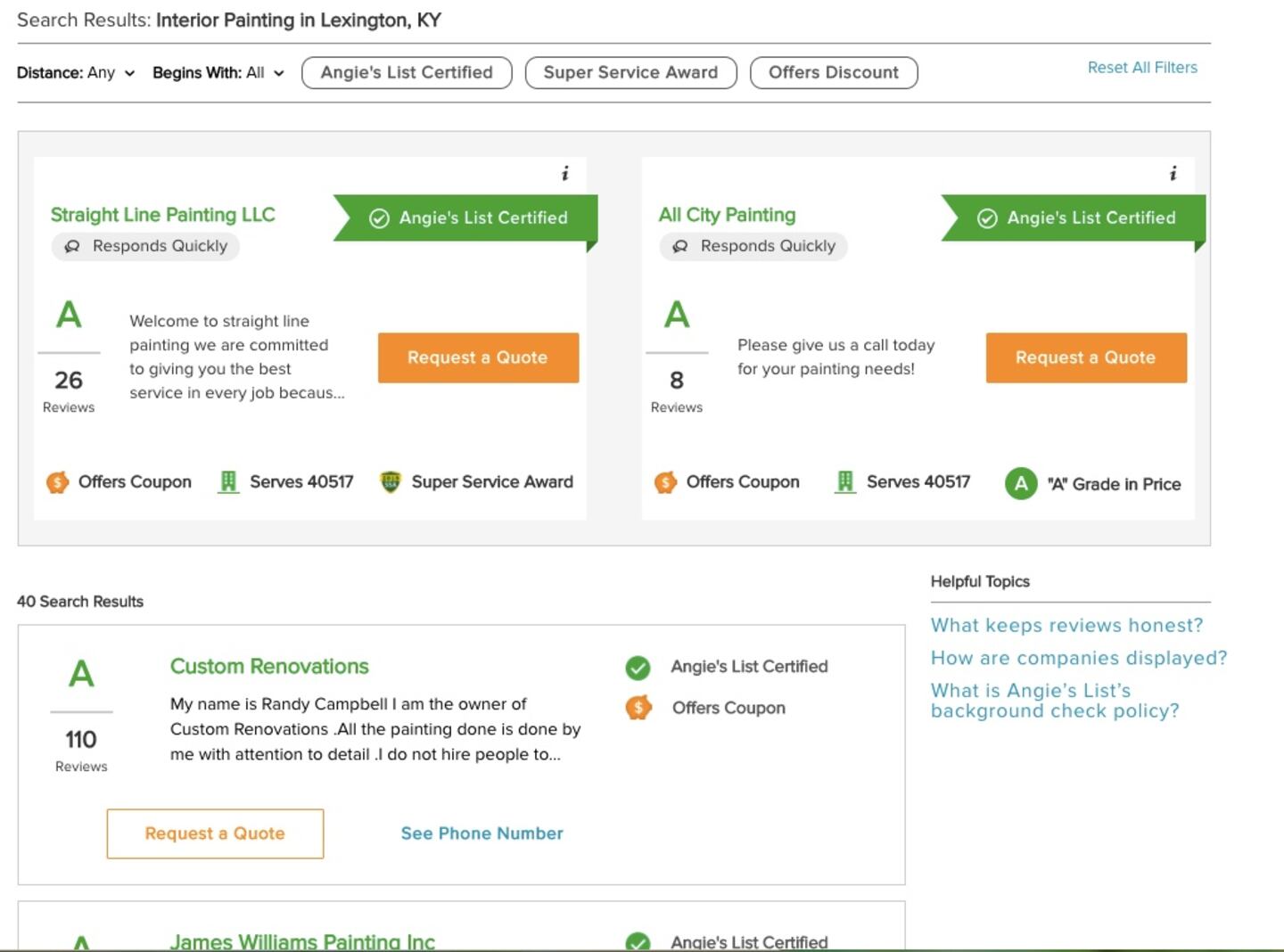Open "What keeps reviews honest?" topic
This screenshot has height=952, width=1284.
click(1066, 626)
